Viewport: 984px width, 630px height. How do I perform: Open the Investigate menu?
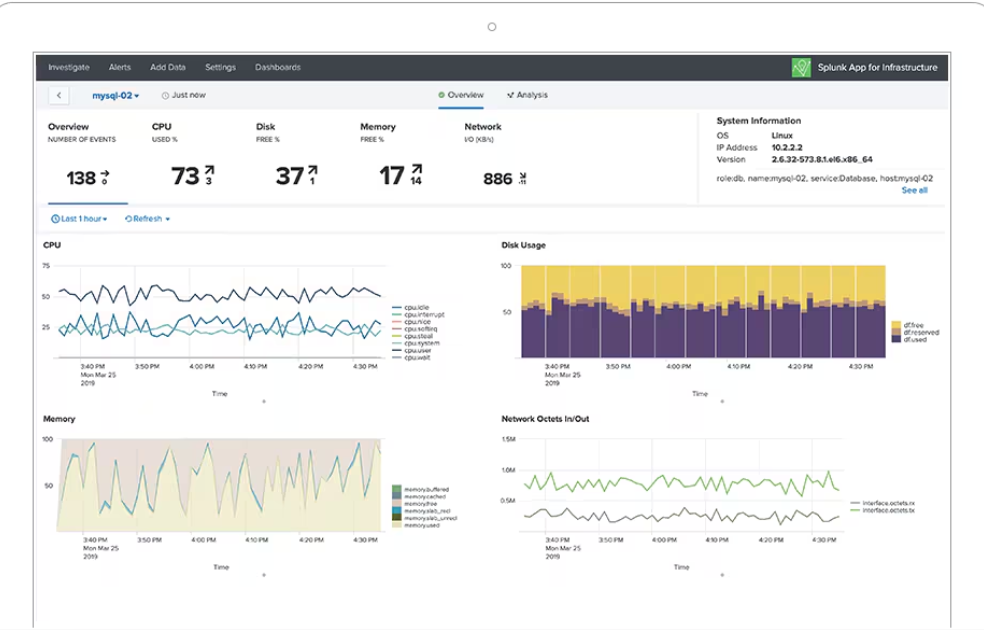[69, 67]
